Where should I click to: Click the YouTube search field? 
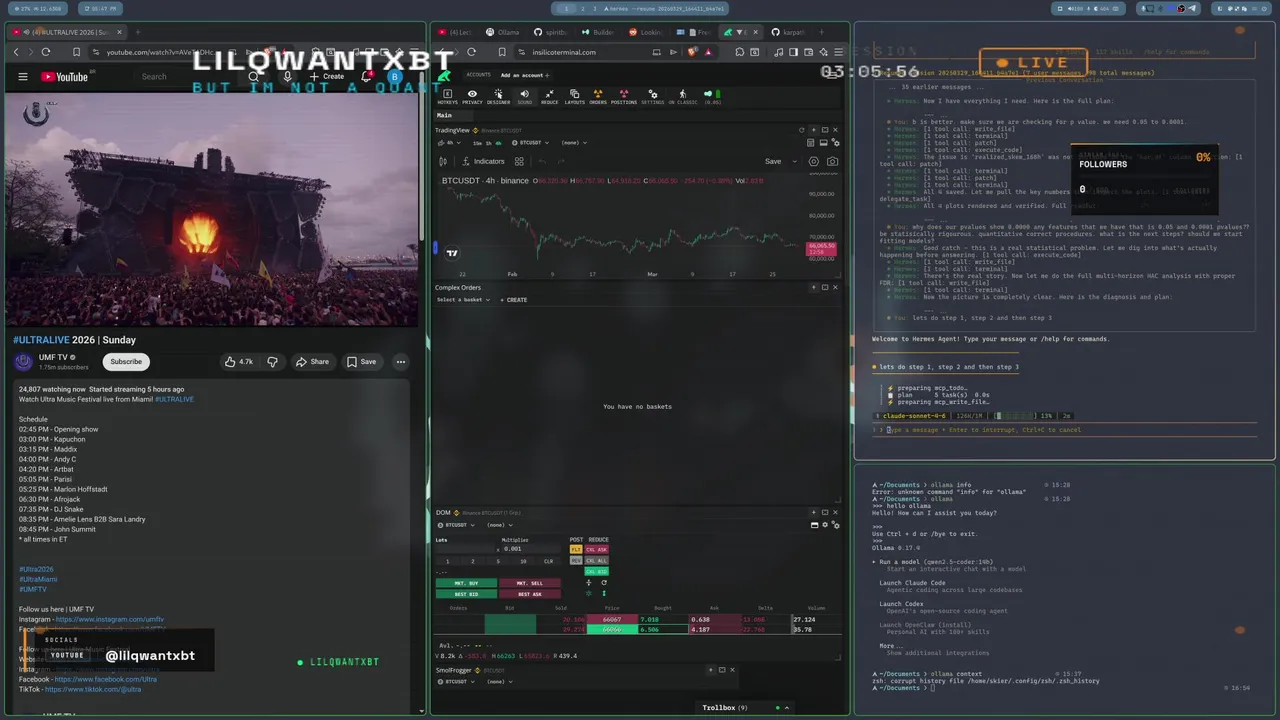(x=190, y=77)
